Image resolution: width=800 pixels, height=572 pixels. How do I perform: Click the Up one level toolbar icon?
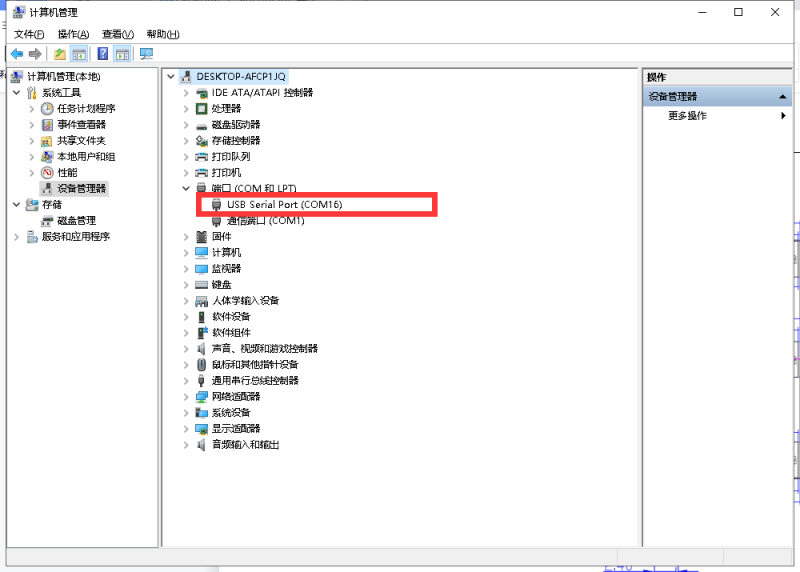60,54
